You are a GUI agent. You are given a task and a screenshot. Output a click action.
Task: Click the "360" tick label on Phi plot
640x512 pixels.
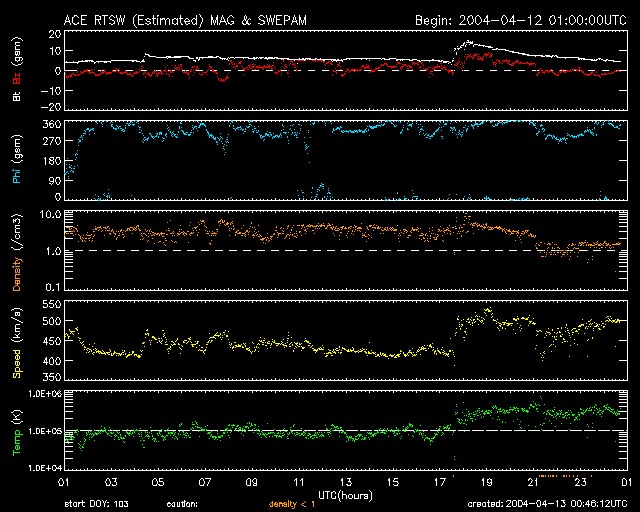click(x=52, y=124)
